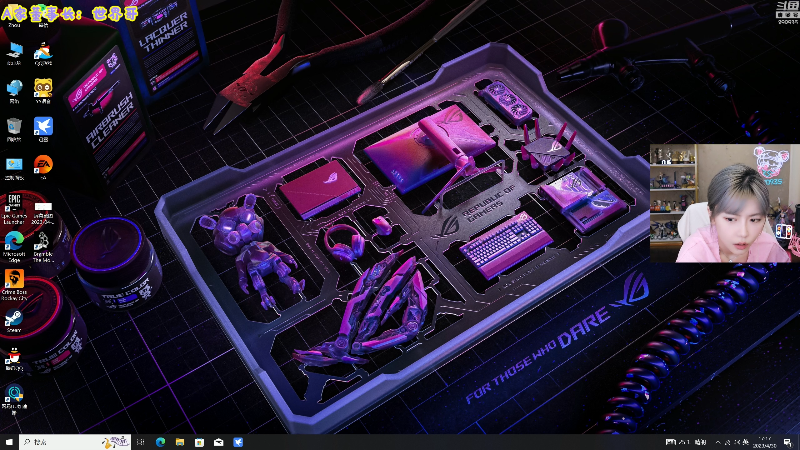Click the streamer webcam overlay
The height and width of the screenshot is (450, 800).
724,203
